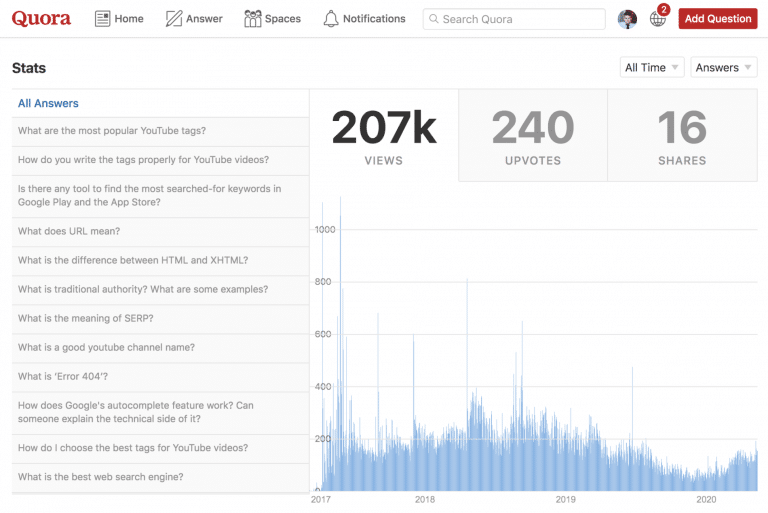The width and height of the screenshot is (768, 513).
Task: Select the 207k Views tab
Action: pos(384,135)
